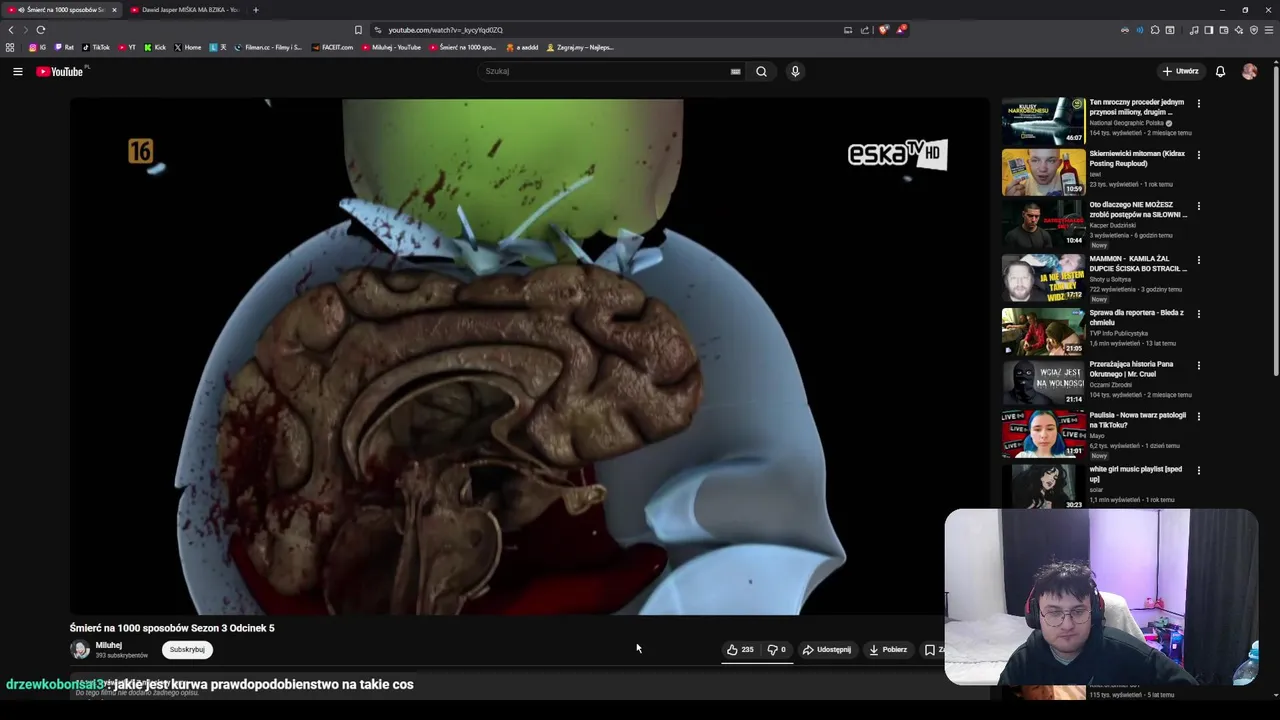Go to the YouTube home logo

(61, 71)
